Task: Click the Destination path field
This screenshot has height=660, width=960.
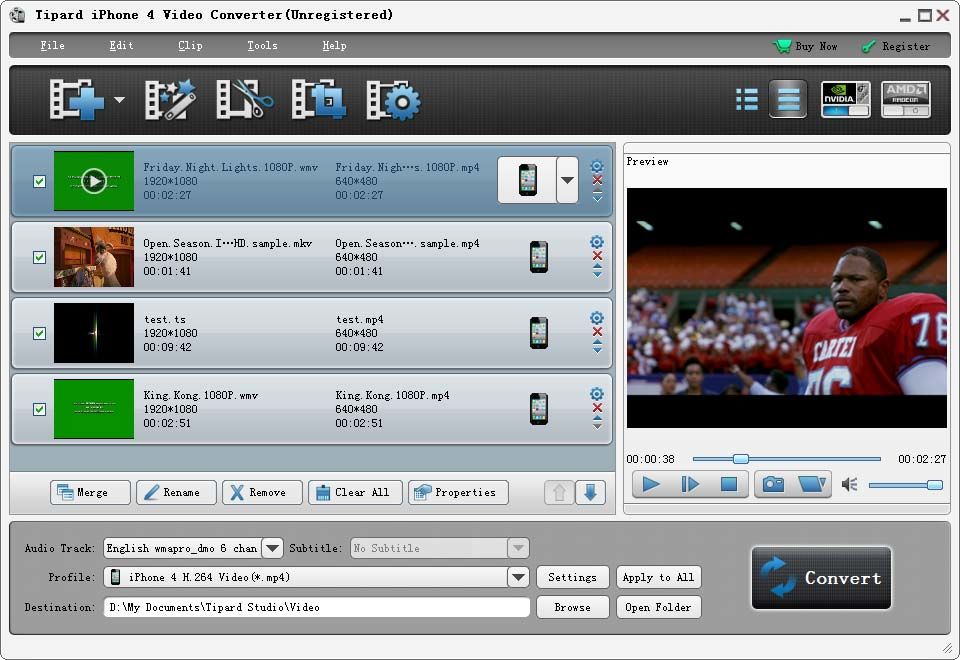Action: [x=317, y=607]
